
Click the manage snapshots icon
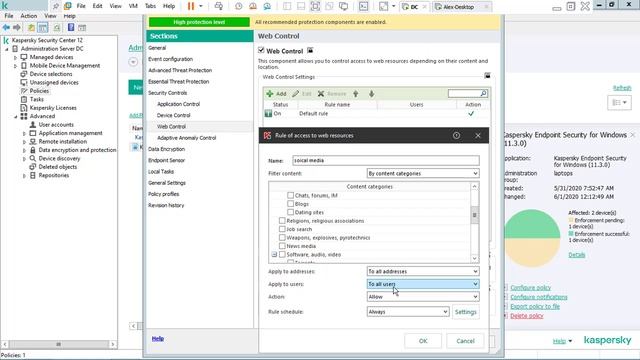(x=267, y=6)
